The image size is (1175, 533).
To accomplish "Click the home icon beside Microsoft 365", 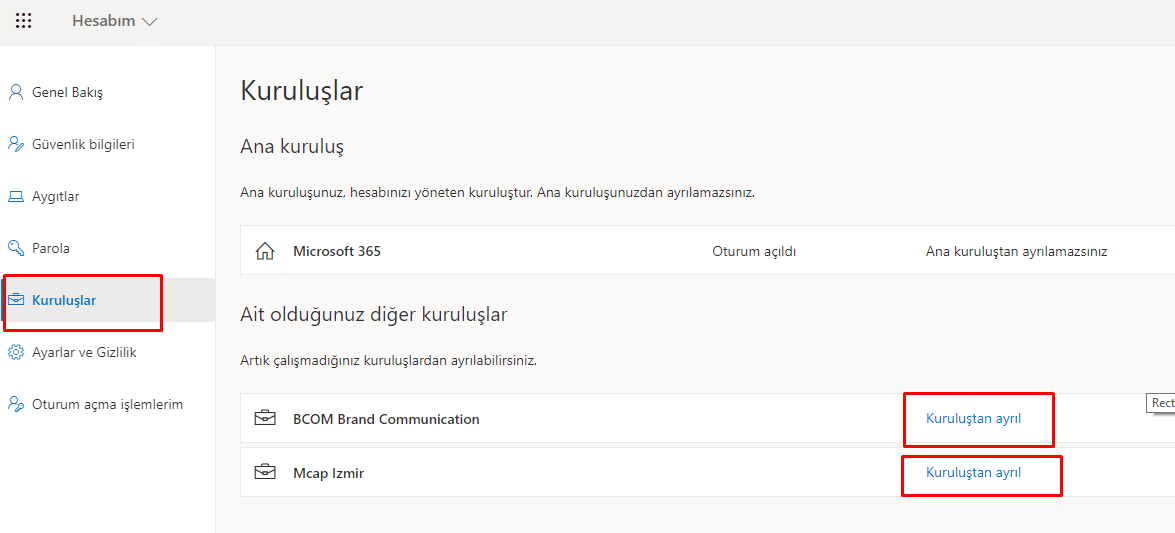I will [x=265, y=252].
